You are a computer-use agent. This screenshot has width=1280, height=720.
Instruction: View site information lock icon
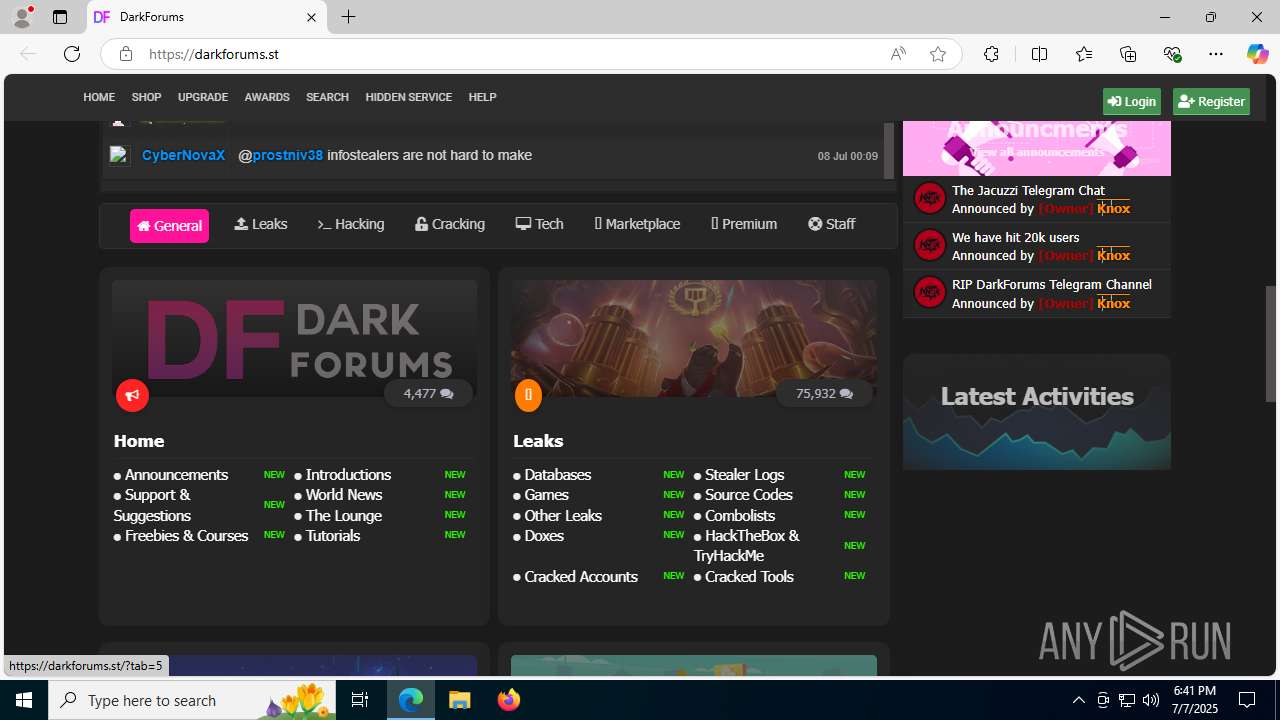125,54
